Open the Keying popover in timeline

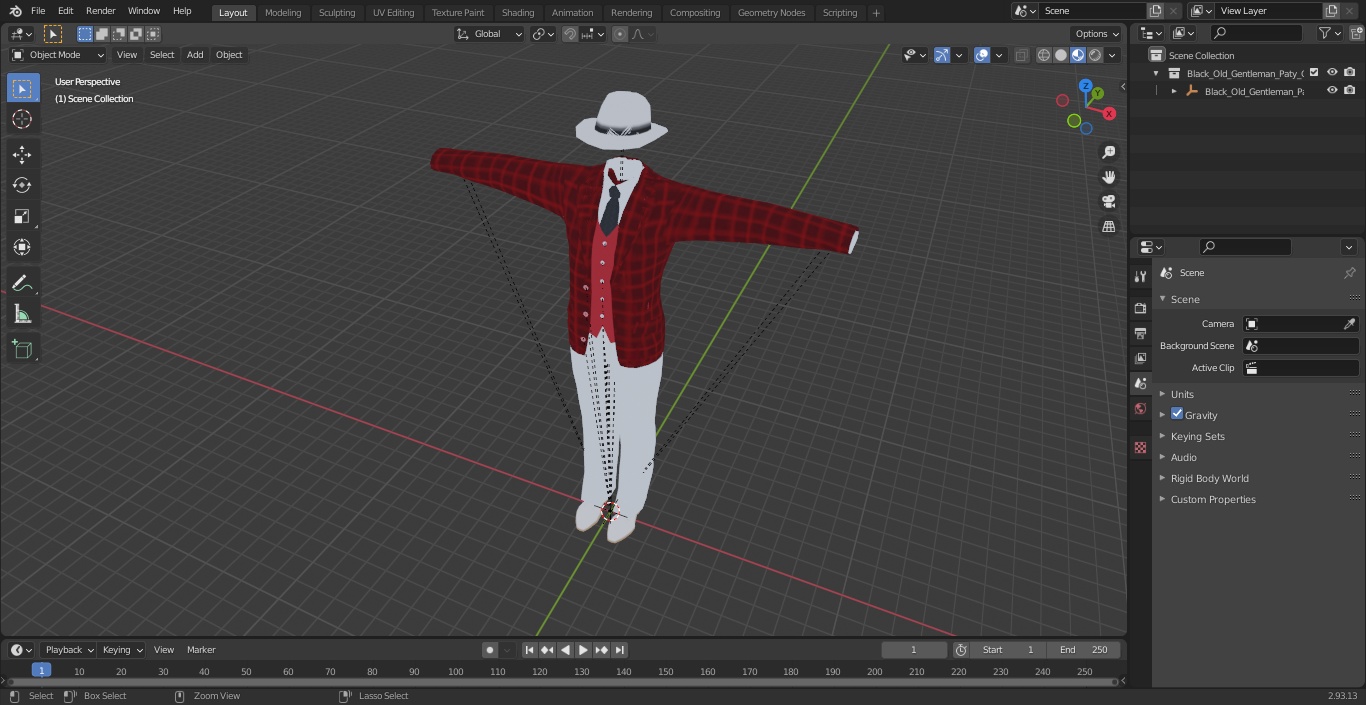pos(122,650)
